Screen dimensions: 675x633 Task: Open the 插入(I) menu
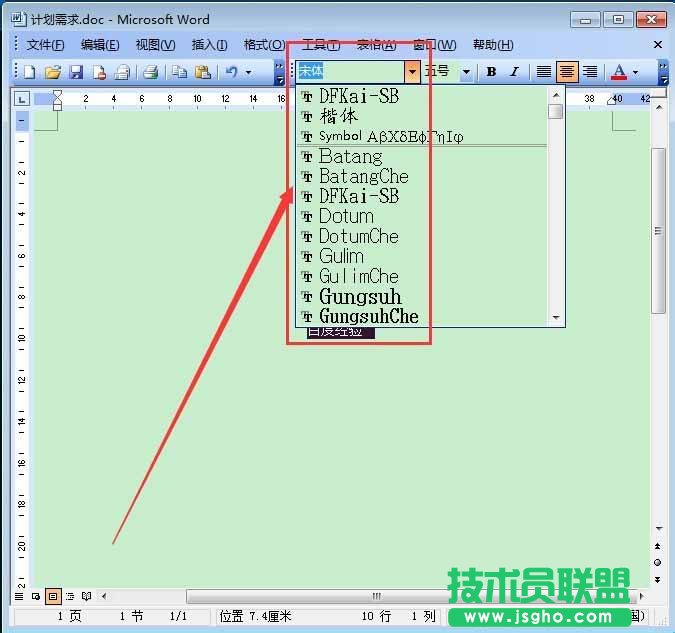tap(210, 44)
